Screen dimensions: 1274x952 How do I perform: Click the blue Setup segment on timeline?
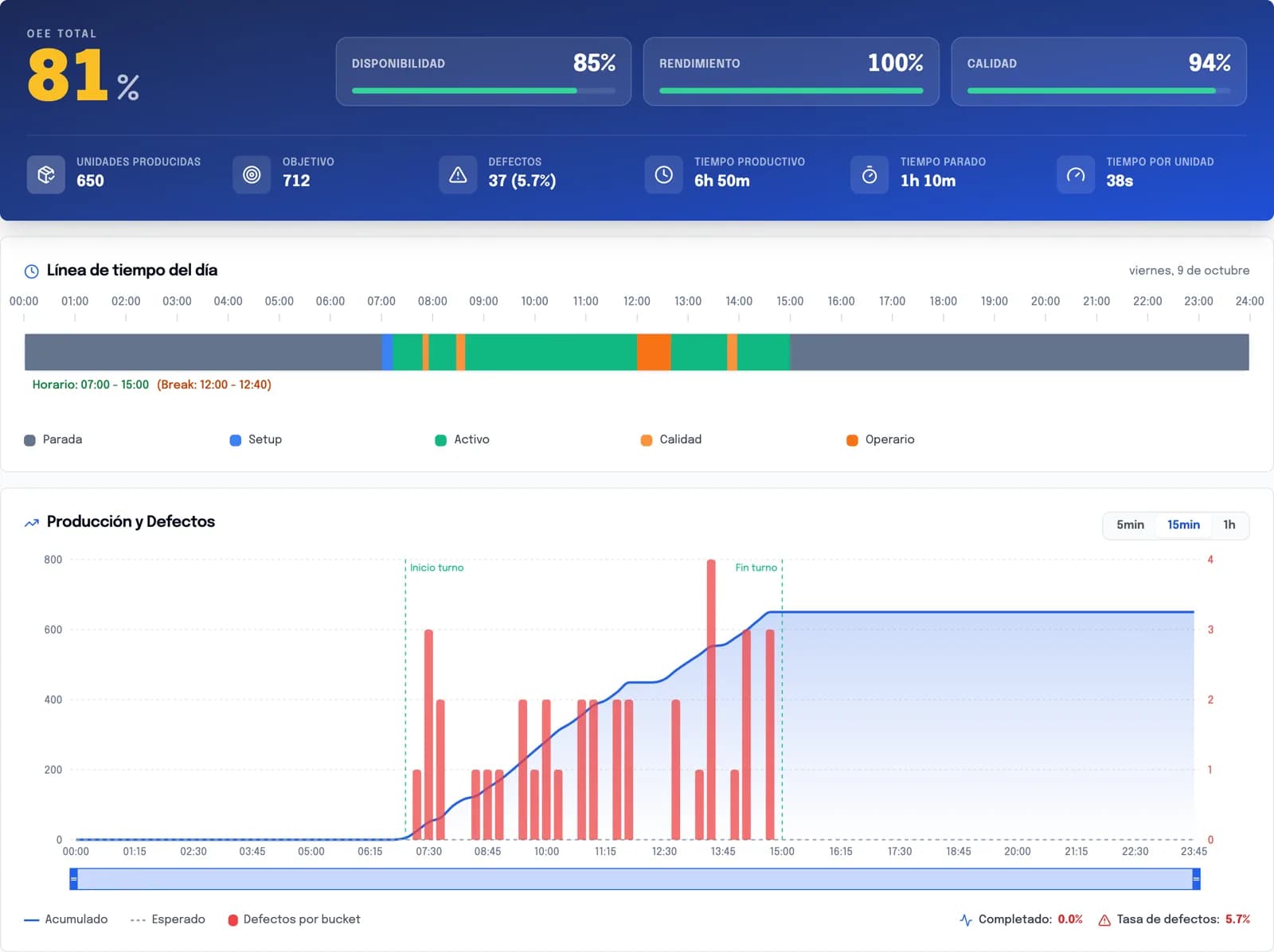[387, 352]
